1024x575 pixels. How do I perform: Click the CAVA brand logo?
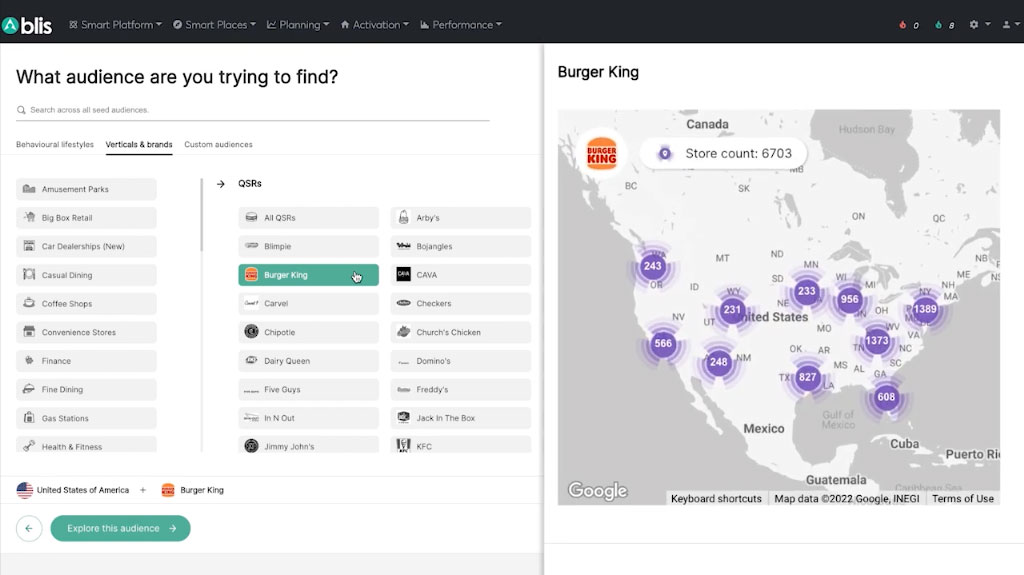click(x=404, y=274)
